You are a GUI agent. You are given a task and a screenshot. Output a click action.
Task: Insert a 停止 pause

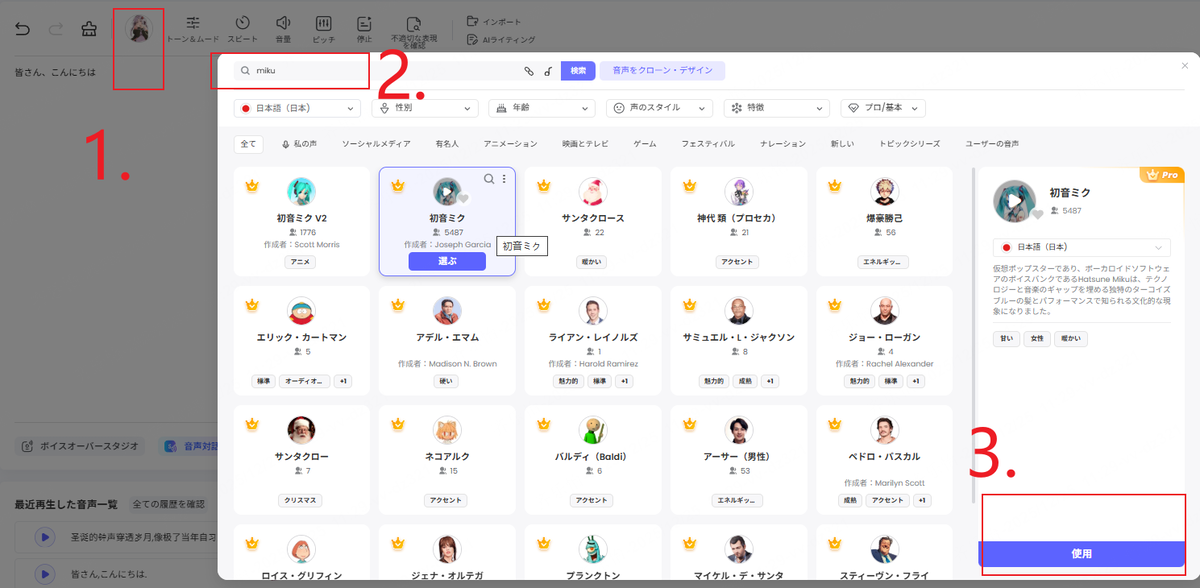pyautogui.click(x=364, y=29)
